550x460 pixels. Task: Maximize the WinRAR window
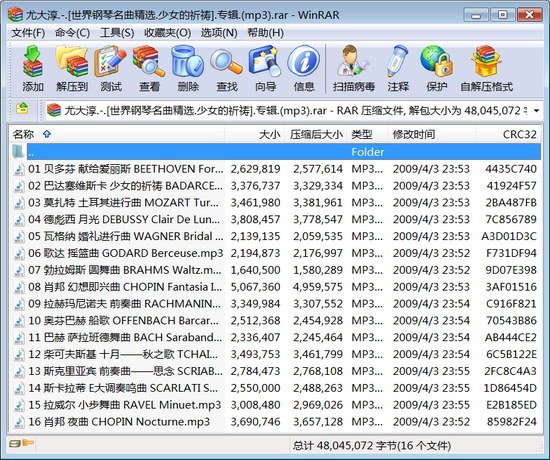tap(502, 15)
